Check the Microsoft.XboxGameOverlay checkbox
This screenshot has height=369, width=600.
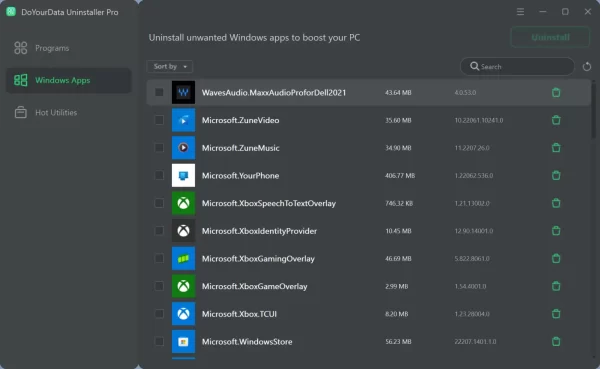point(159,286)
